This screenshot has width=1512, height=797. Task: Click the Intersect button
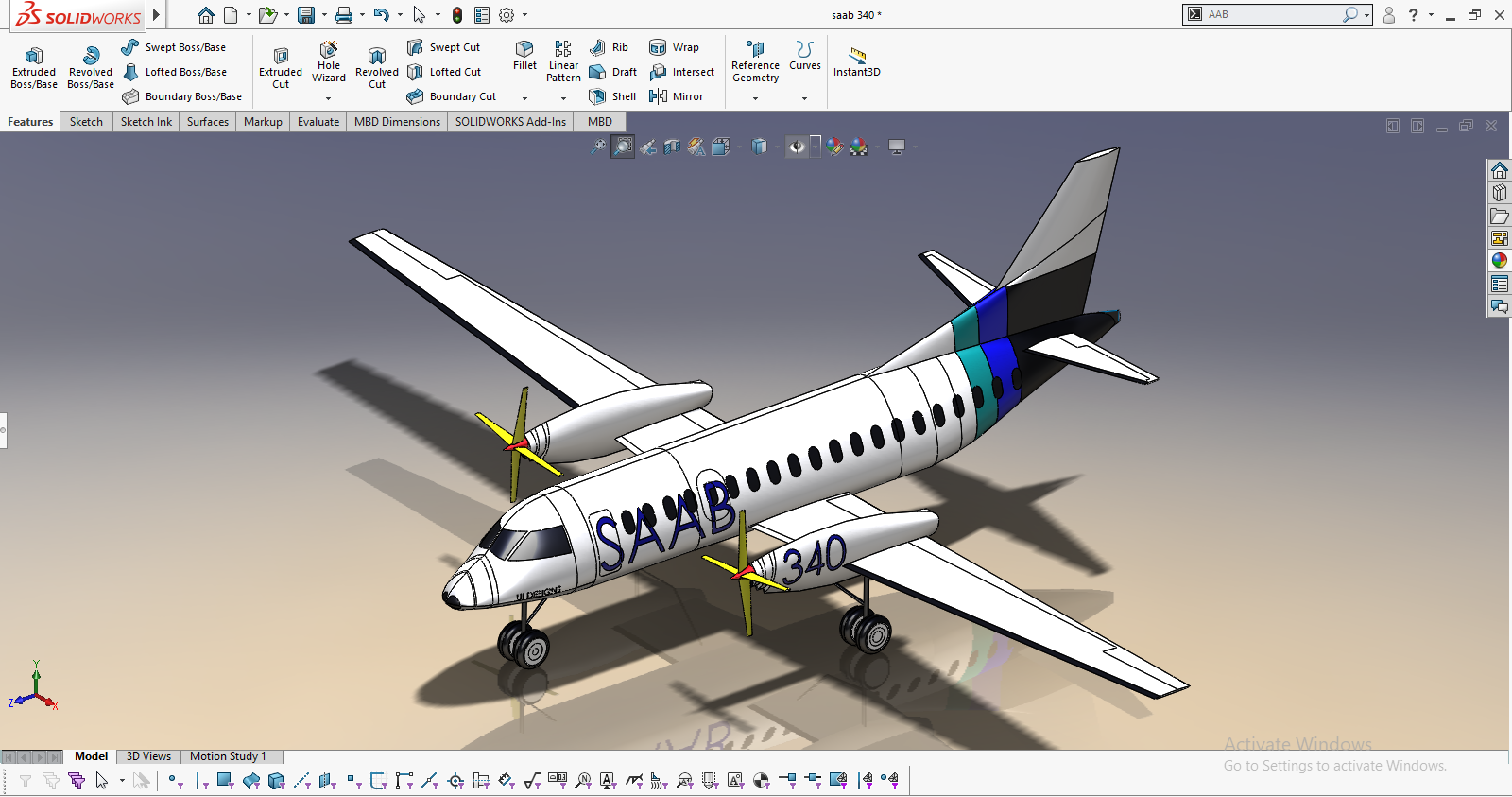tap(682, 72)
